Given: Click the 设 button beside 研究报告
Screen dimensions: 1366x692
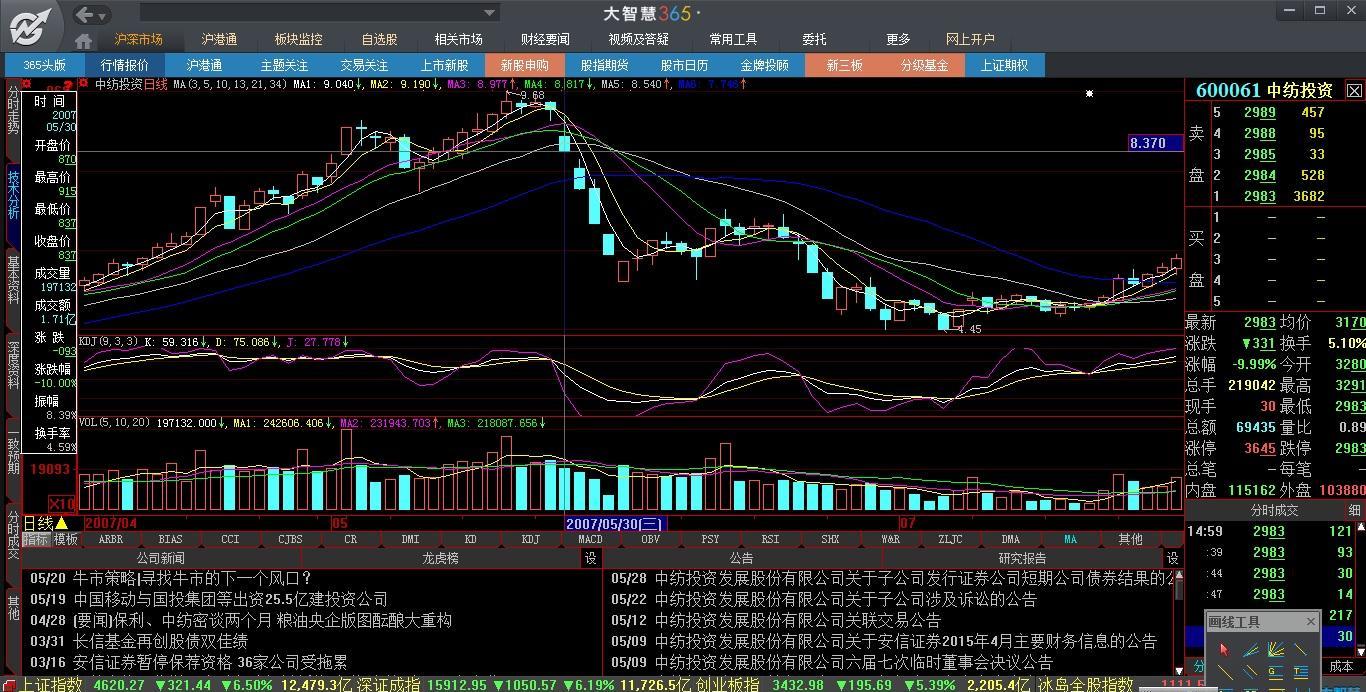Looking at the screenshot, I should (1172, 558).
